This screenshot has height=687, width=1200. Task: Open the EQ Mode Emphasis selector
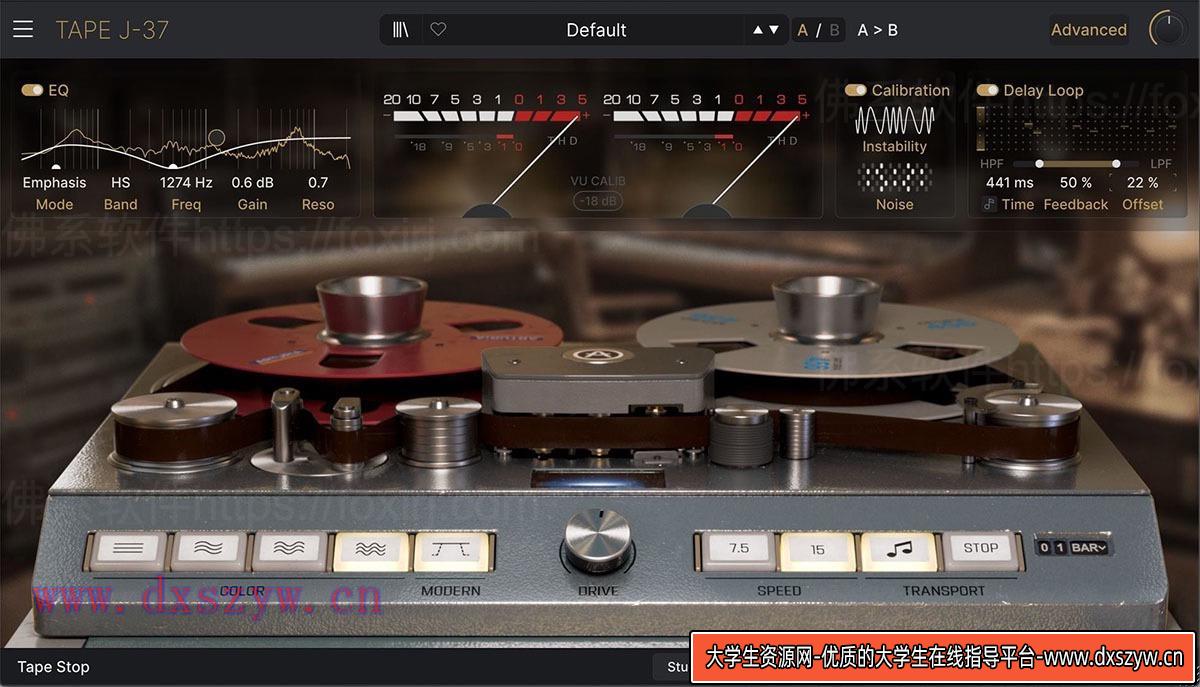point(55,183)
